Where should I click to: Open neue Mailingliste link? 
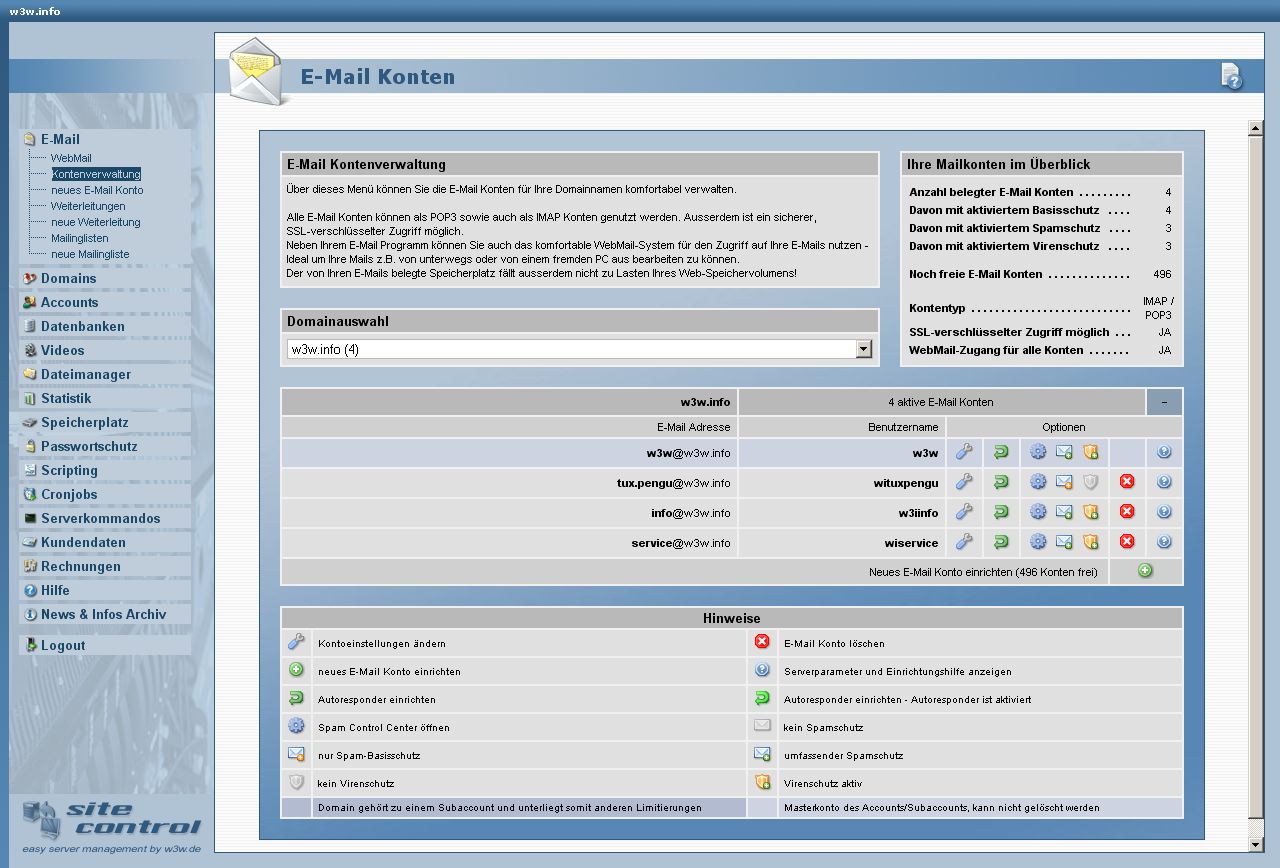click(x=90, y=254)
